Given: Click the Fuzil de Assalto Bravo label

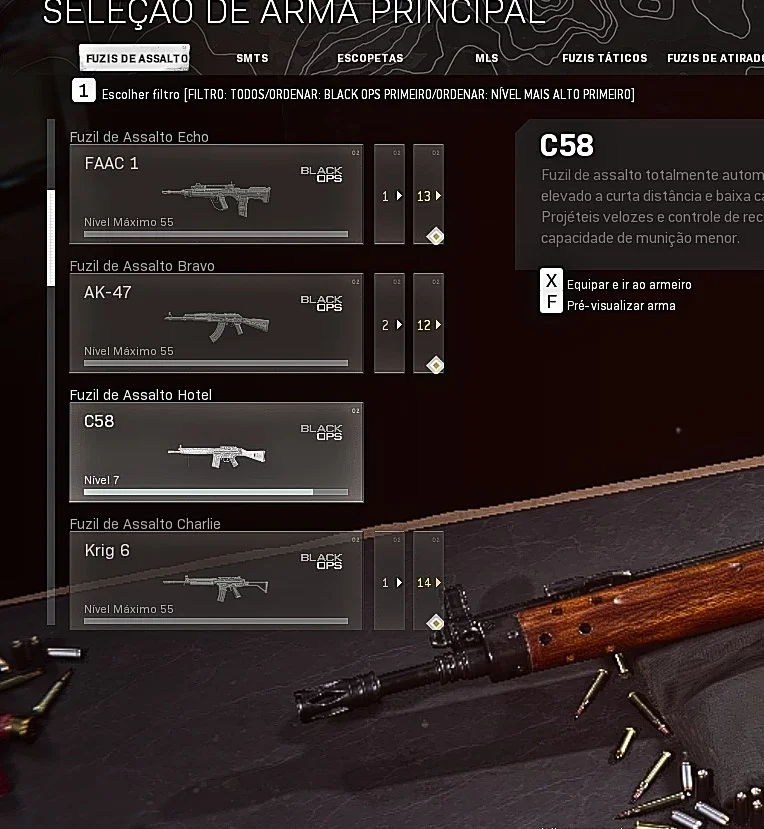Looking at the screenshot, I should point(142,266).
